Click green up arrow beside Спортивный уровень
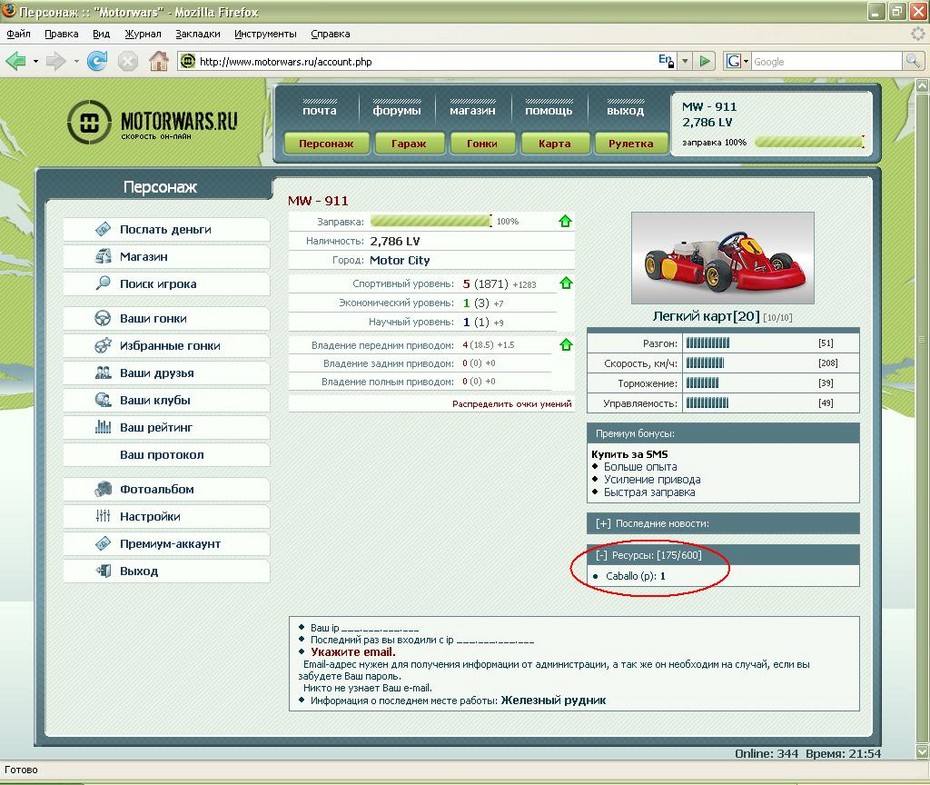The height and width of the screenshot is (785, 930). [566, 283]
